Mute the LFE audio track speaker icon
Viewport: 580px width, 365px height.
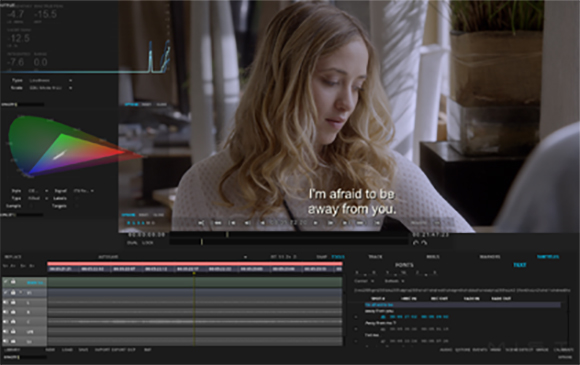pos(6,331)
